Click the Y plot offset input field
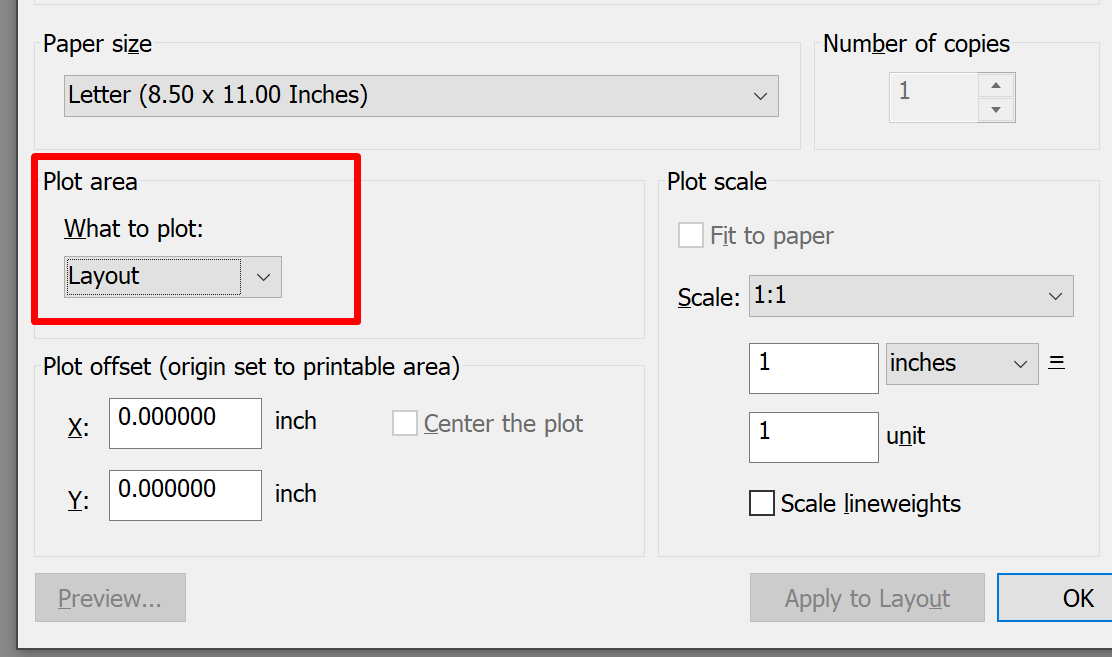The width and height of the screenshot is (1112, 657). [x=184, y=495]
